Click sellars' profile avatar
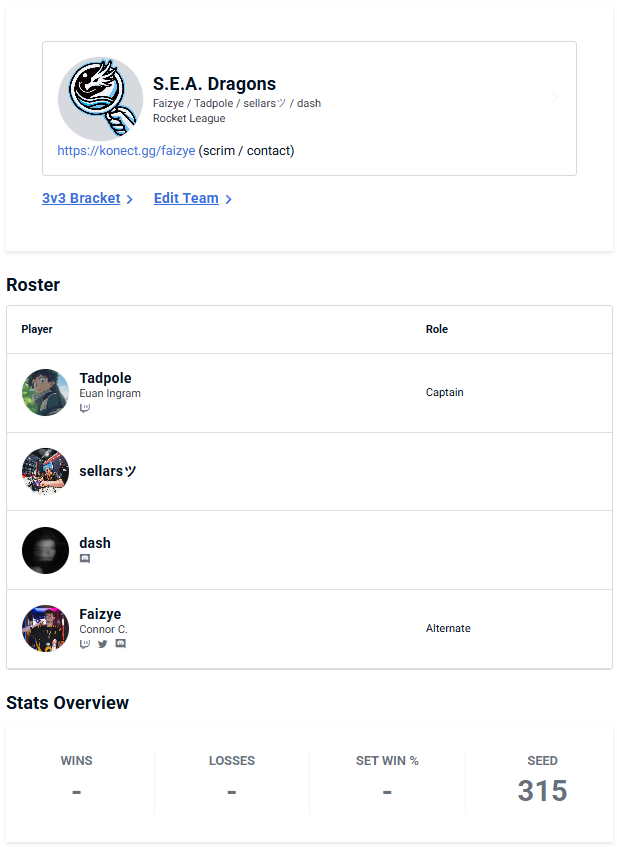Screen dimensions: 617x847 click(45, 471)
